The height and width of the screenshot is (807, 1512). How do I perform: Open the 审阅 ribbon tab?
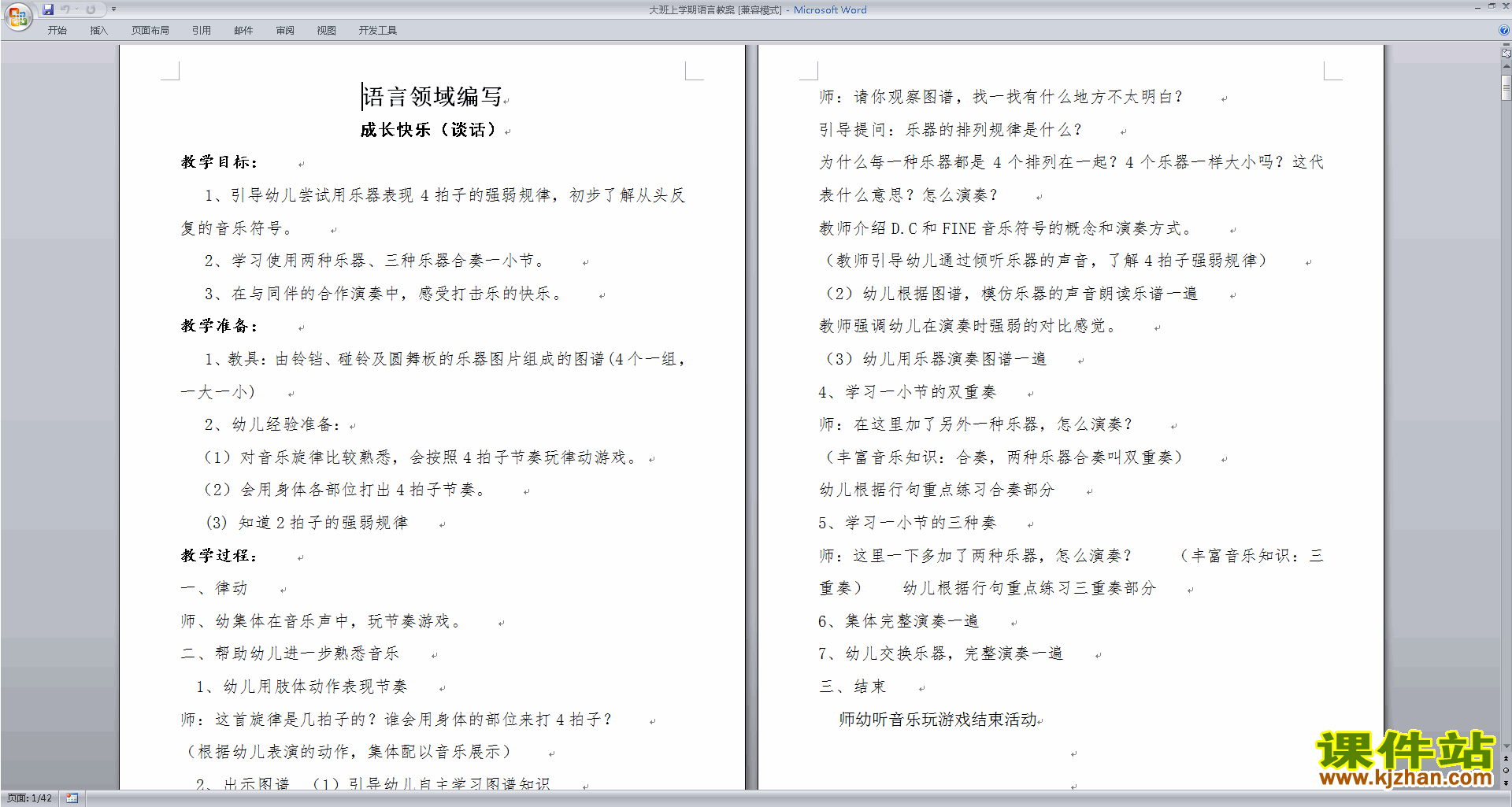click(x=285, y=31)
